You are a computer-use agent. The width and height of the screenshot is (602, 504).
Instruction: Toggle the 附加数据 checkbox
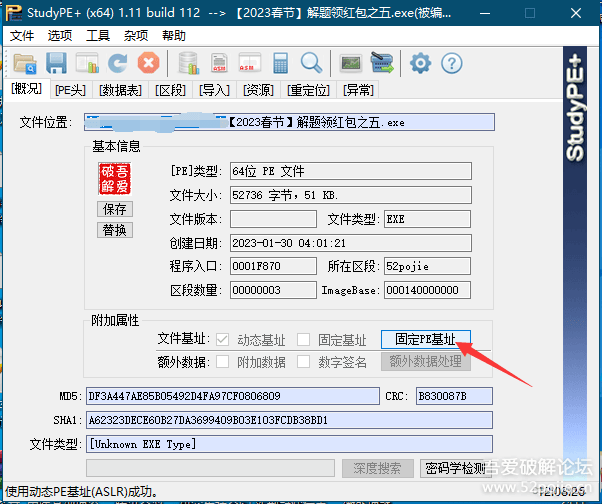coord(222,362)
